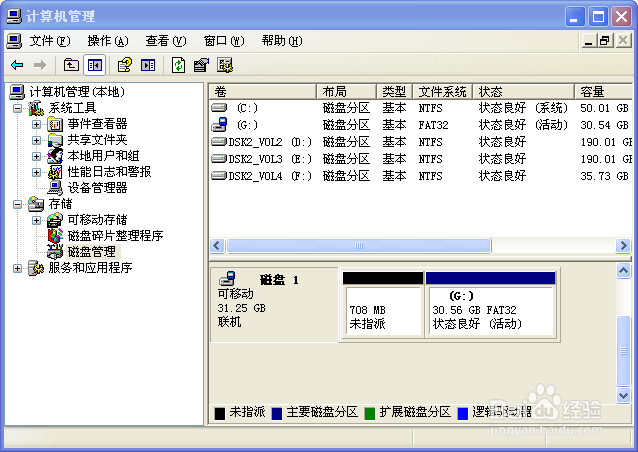Select the DSK2_VOL3 (E:) volume row
Viewport: 638px width, 452px height.
pos(421,159)
